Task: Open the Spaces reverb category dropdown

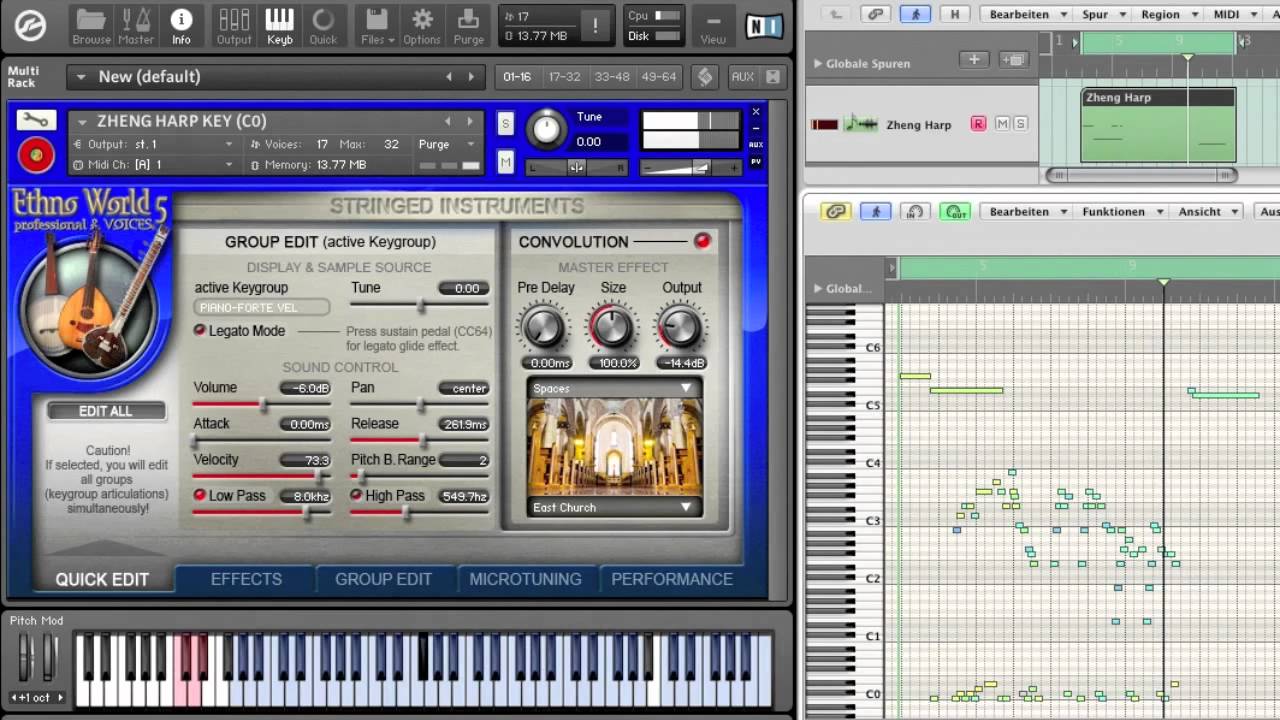Action: pyautogui.click(x=613, y=388)
